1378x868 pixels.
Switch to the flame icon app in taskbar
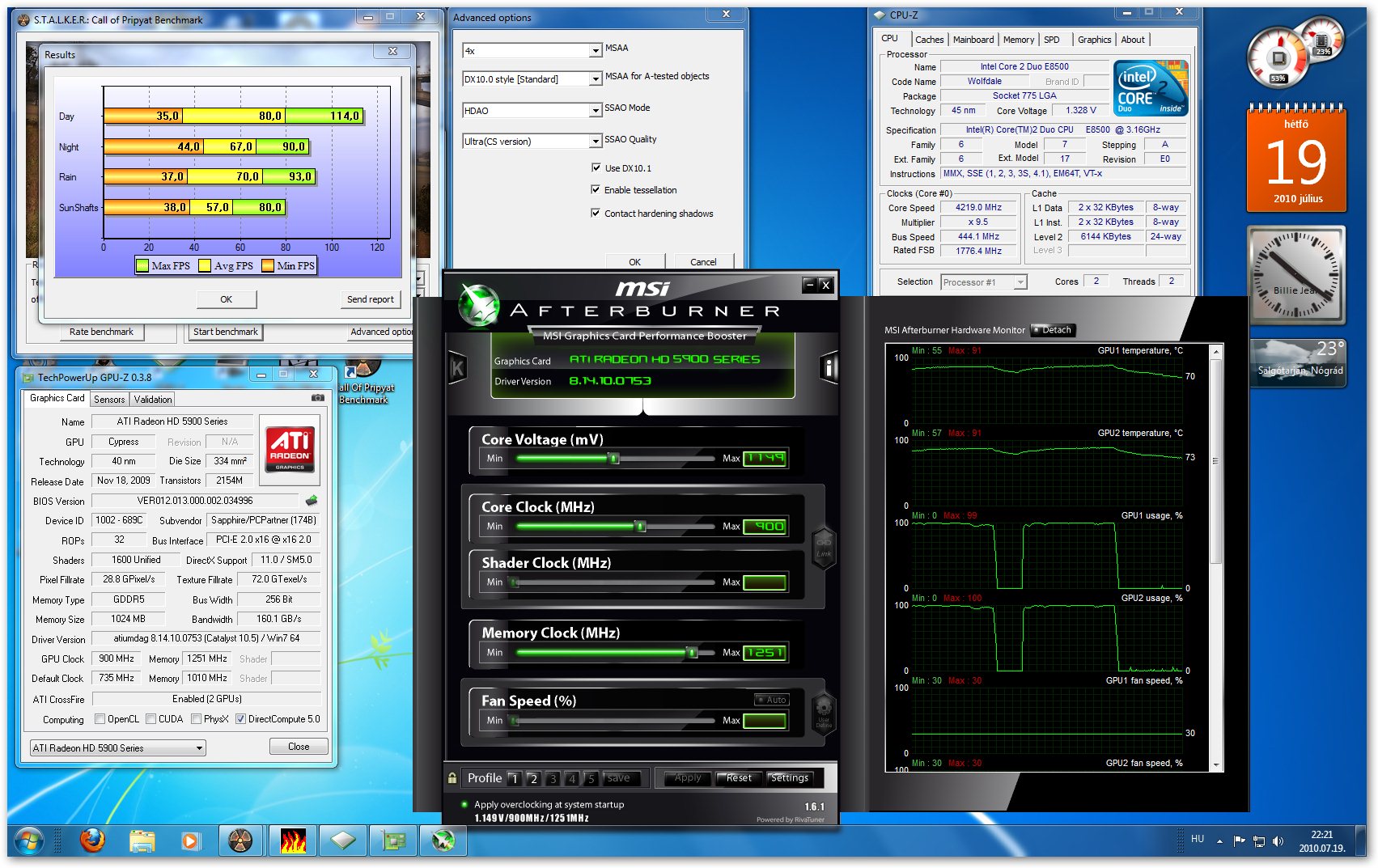click(x=293, y=841)
